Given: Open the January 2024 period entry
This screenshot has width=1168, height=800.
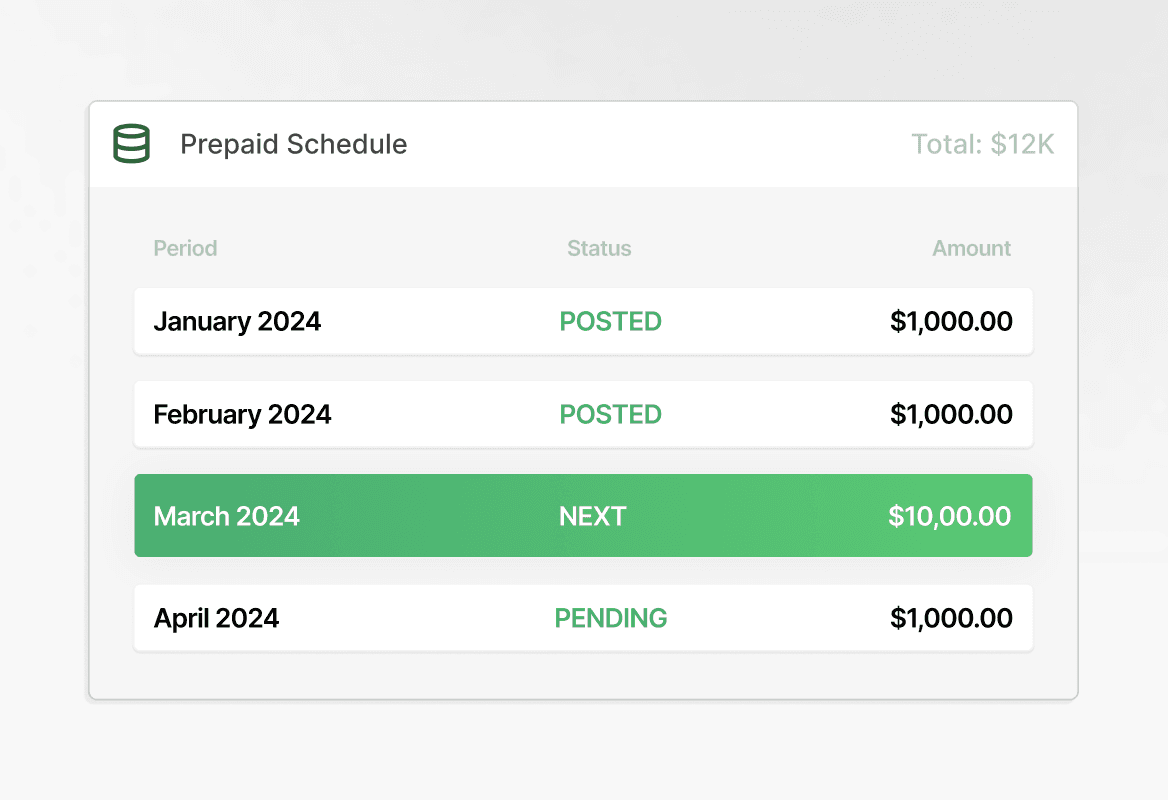Looking at the screenshot, I should pos(237,321).
